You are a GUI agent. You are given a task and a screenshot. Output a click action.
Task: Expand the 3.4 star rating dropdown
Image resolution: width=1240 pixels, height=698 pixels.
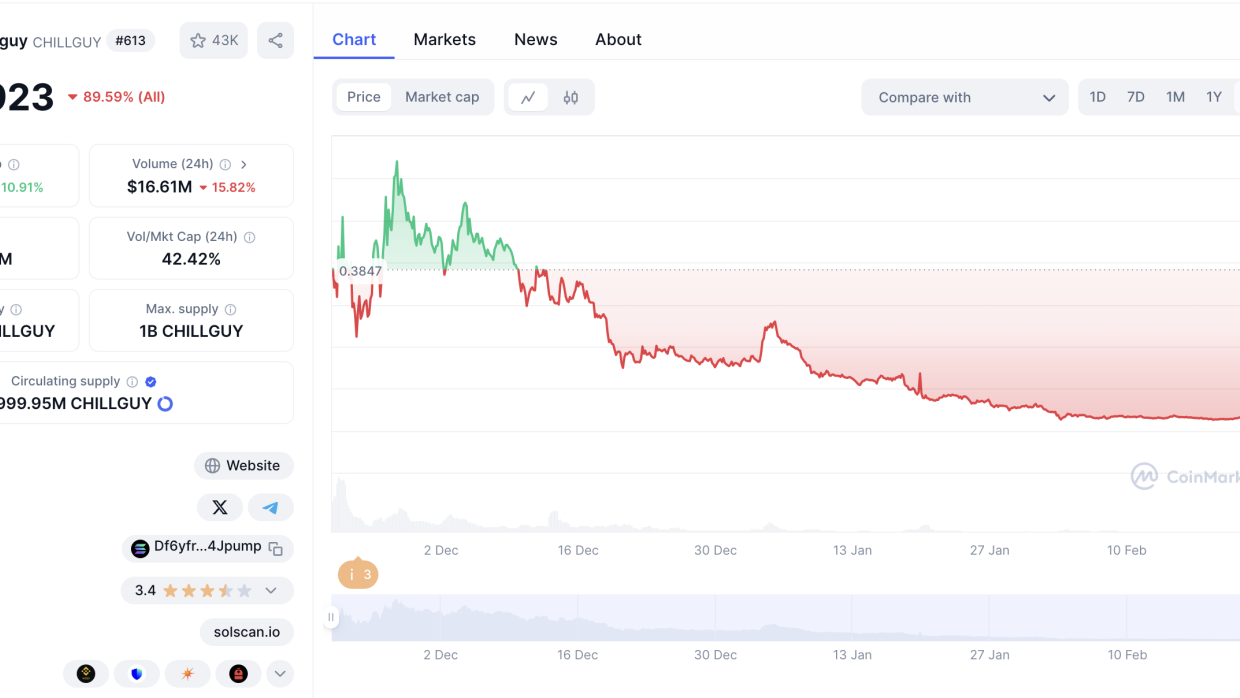point(271,591)
